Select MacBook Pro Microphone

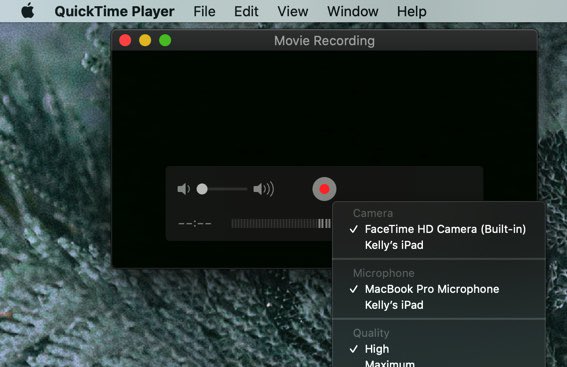tap(439, 289)
